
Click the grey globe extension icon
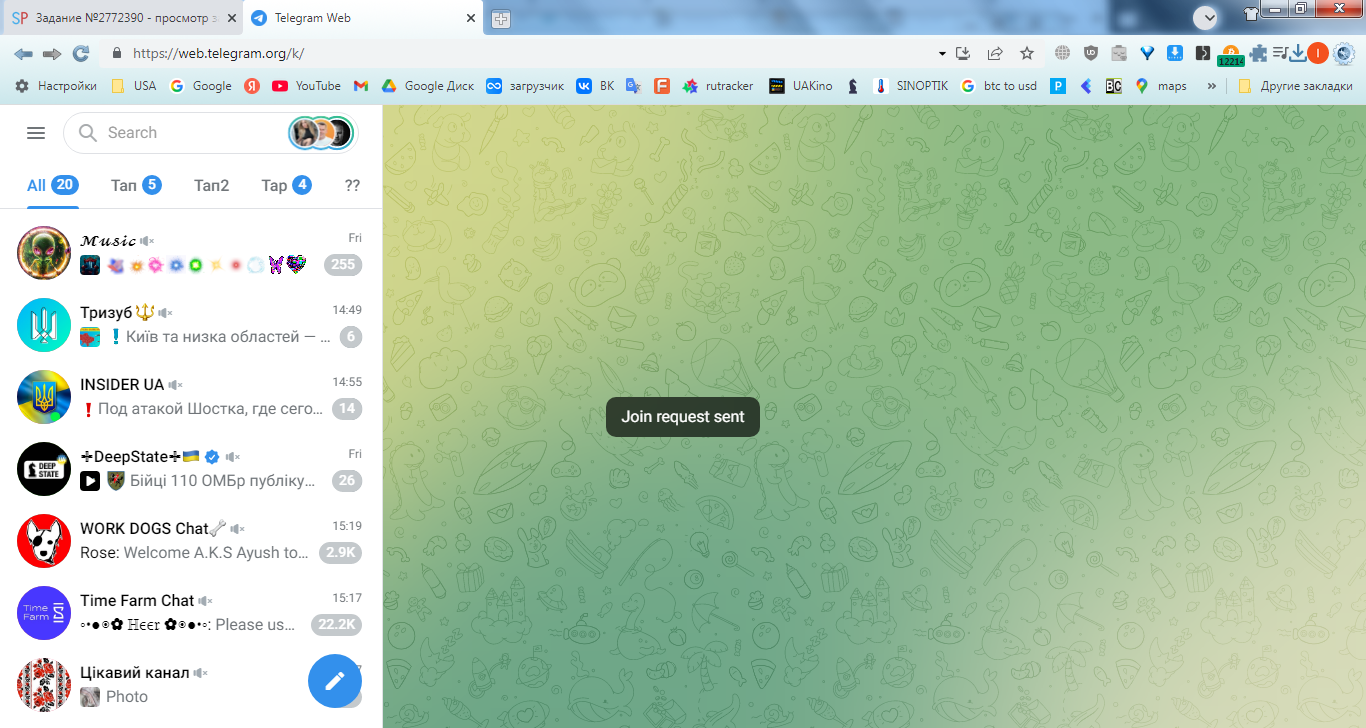pyautogui.click(x=1062, y=54)
